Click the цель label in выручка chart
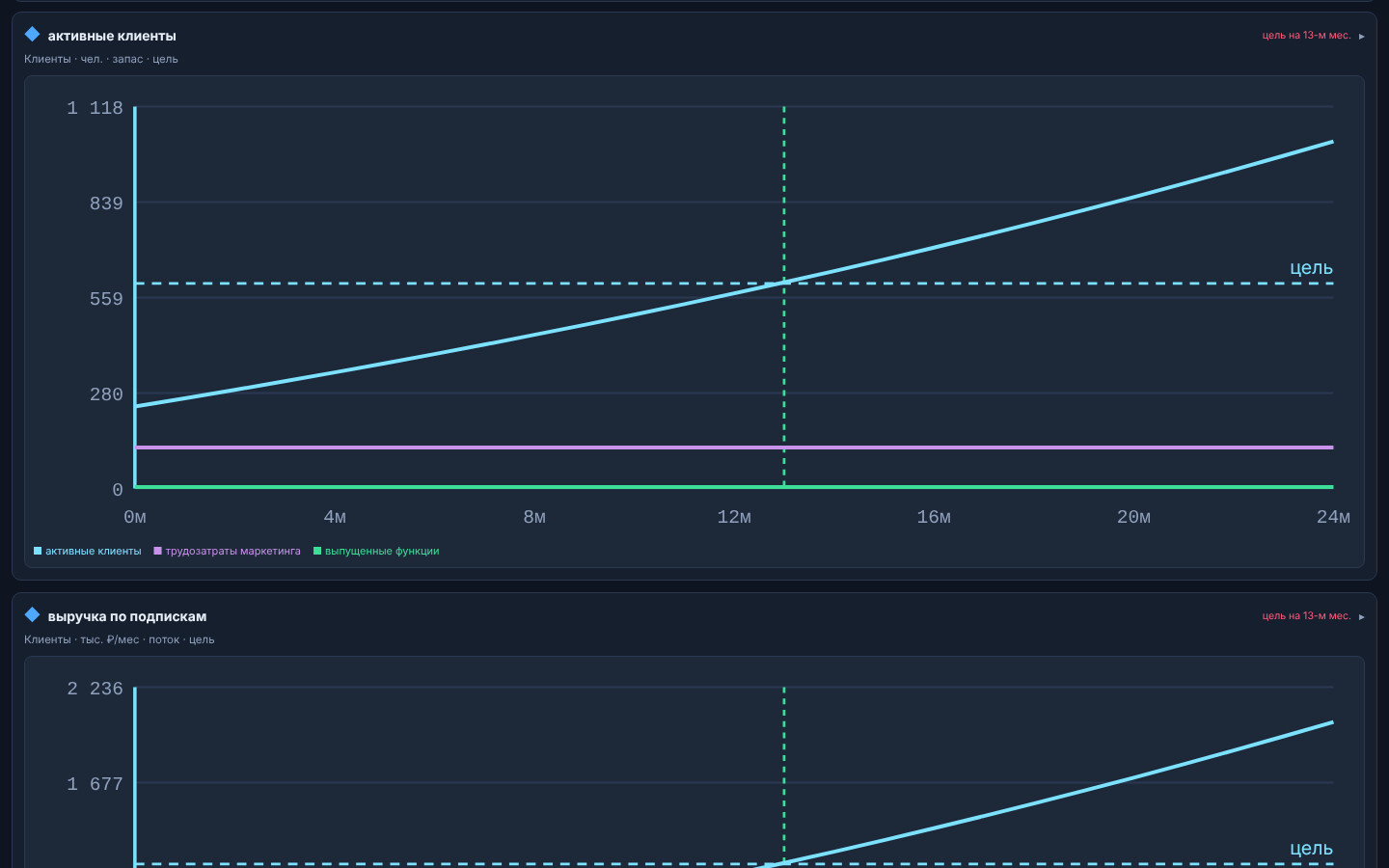The image size is (1389, 868). (1311, 849)
